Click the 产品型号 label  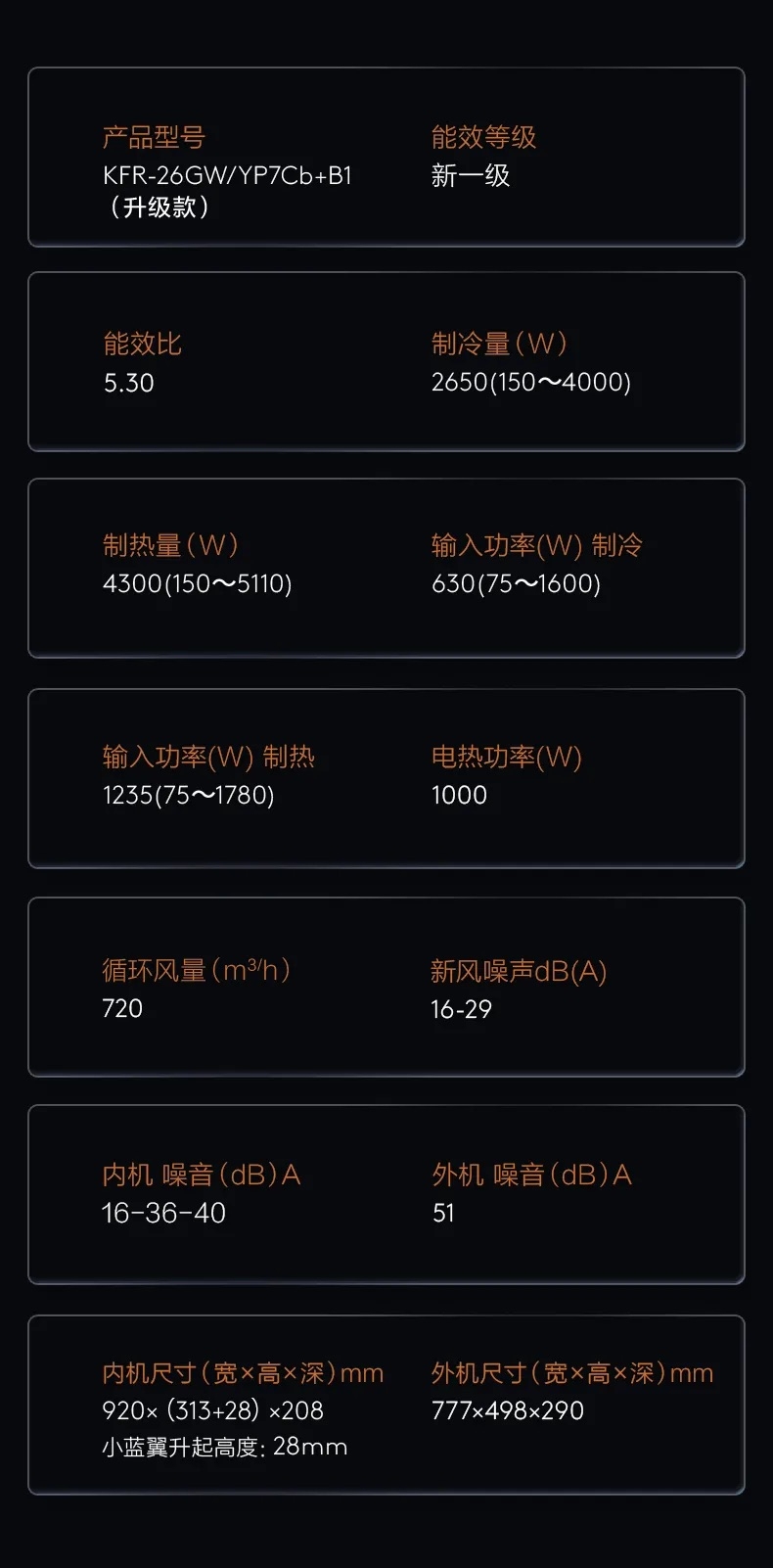154,138
